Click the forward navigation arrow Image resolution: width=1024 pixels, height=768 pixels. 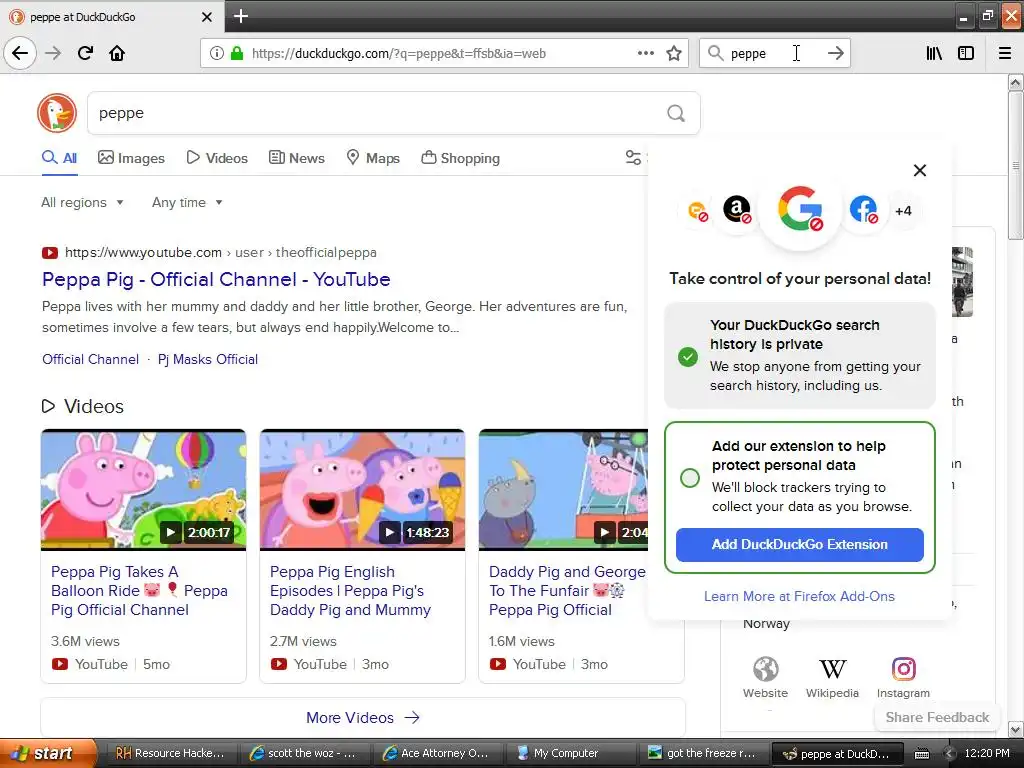(53, 53)
